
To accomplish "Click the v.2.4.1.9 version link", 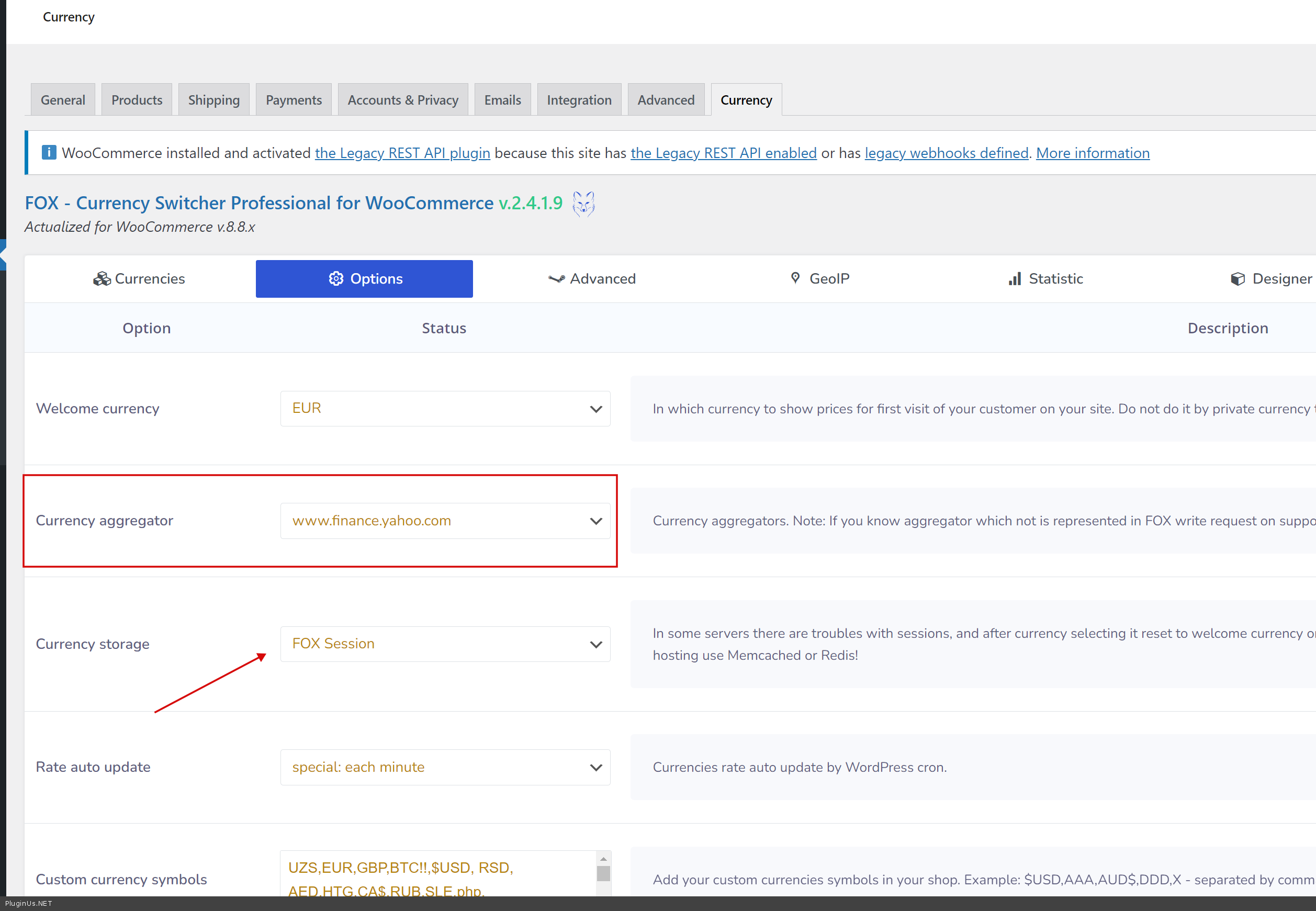I will pyautogui.click(x=531, y=203).
